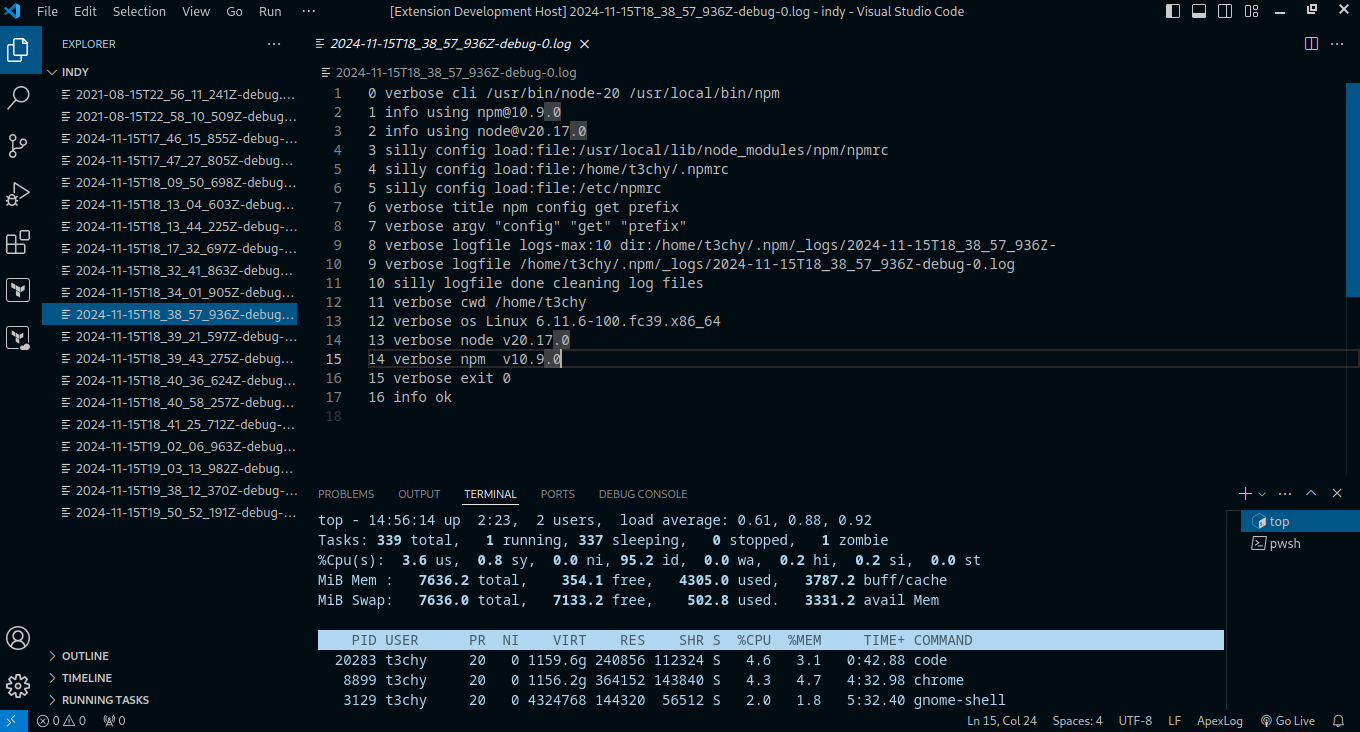The width and height of the screenshot is (1360, 732).
Task: Open file 2024-11-15T17_46_15_855Z-debug in Explorer
Action: pyautogui.click(x=170, y=138)
